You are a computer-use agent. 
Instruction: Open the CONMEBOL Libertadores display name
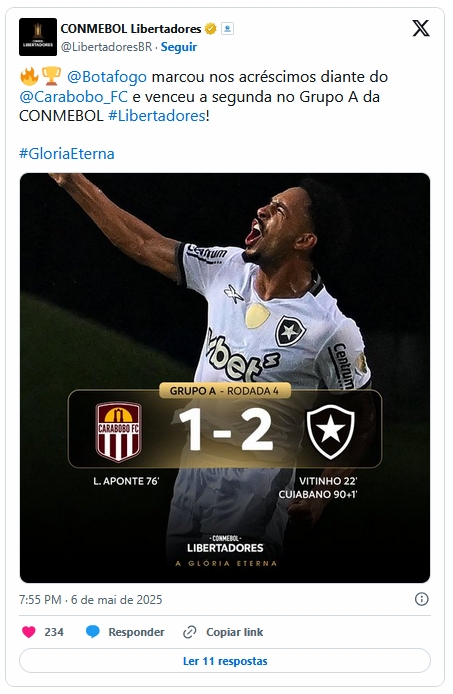[131, 29]
